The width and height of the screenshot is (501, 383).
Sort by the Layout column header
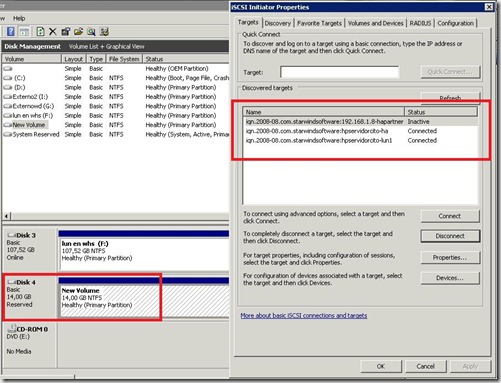click(x=74, y=59)
